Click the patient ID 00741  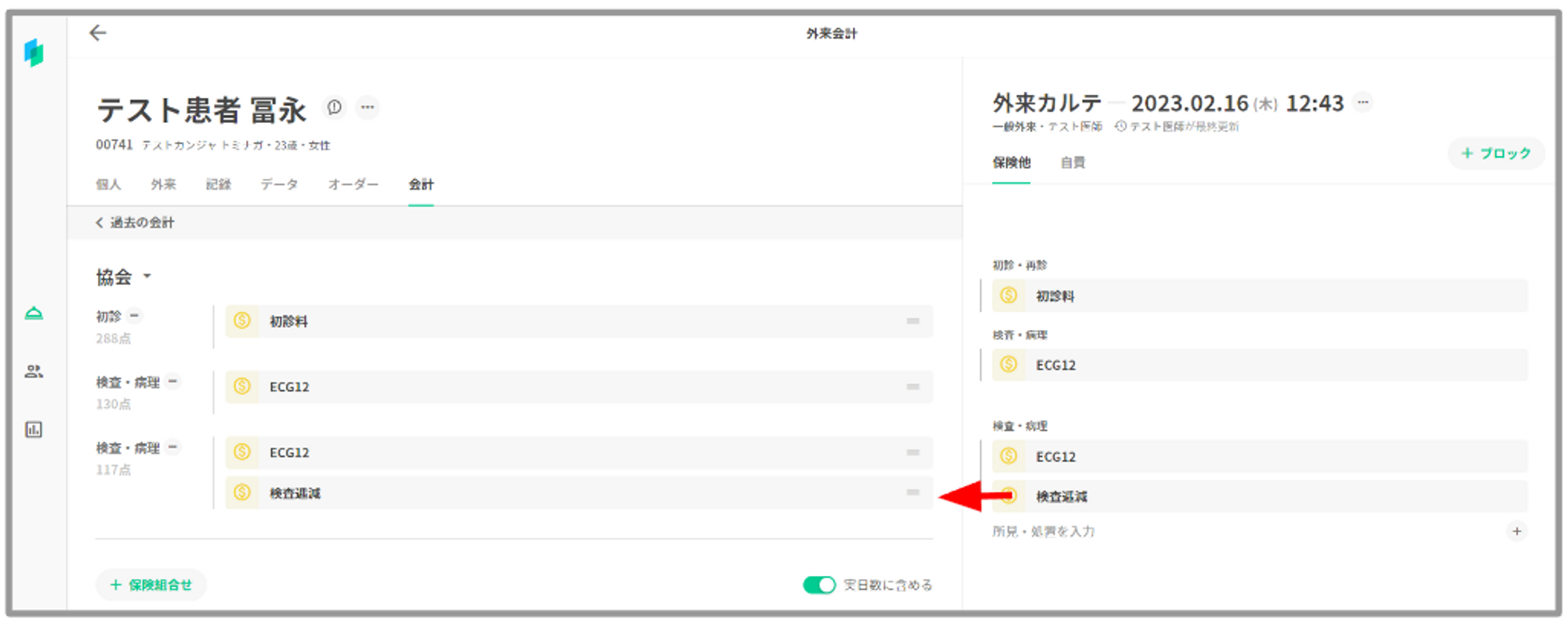(114, 145)
